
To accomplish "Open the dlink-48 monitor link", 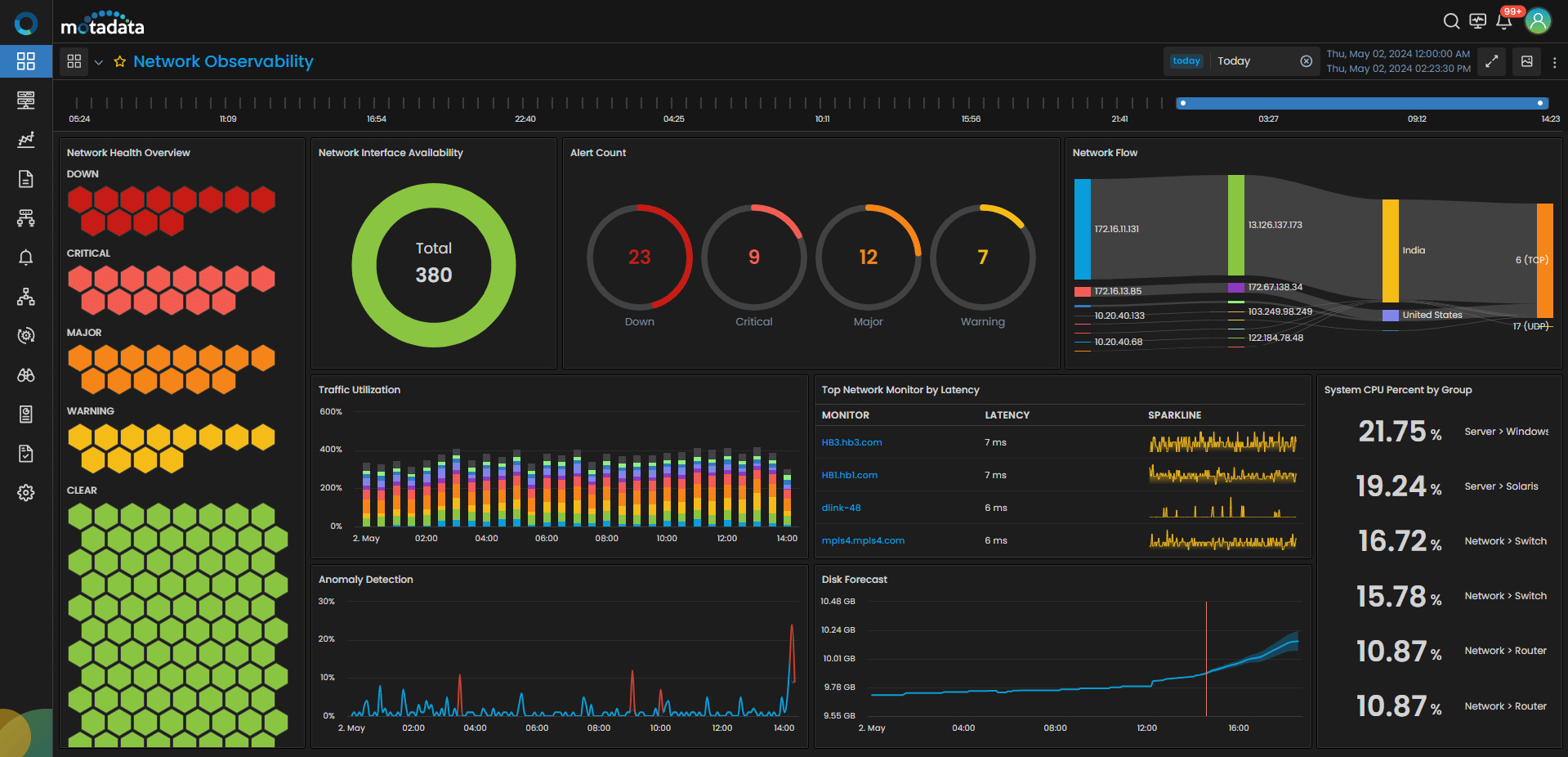I will pos(841,508).
